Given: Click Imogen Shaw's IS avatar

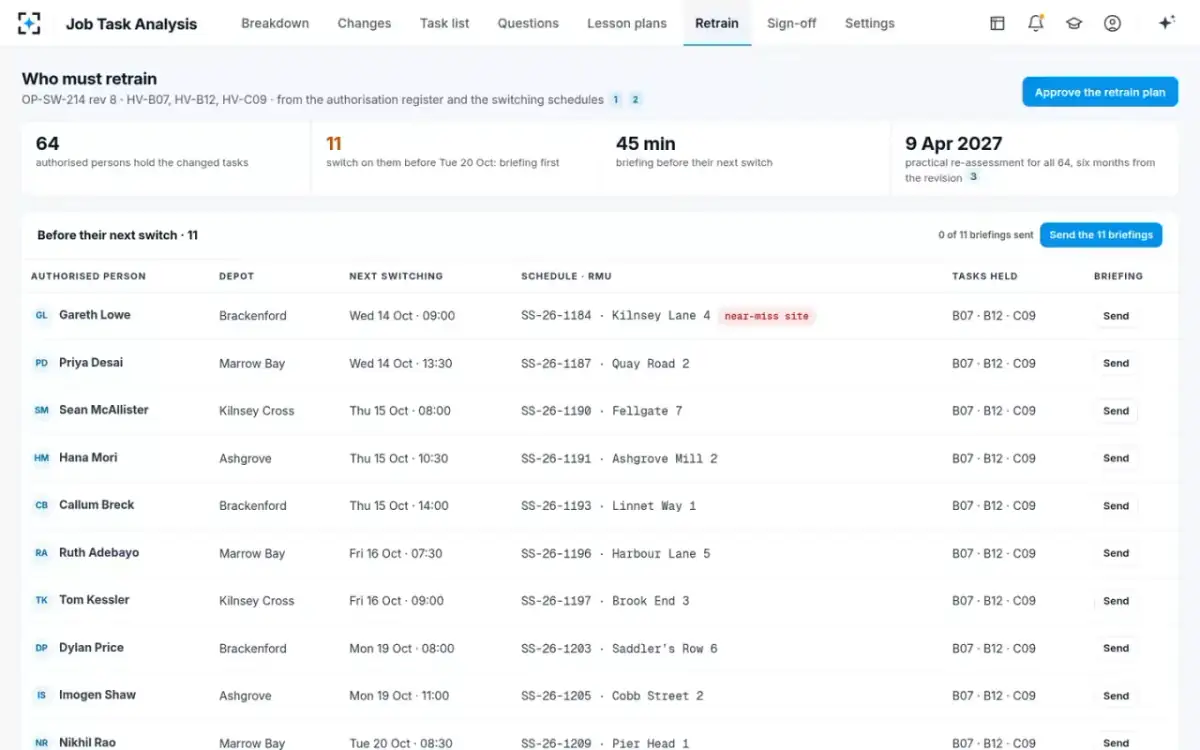Looking at the screenshot, I should pyautogui.click(x=42, y=695).
